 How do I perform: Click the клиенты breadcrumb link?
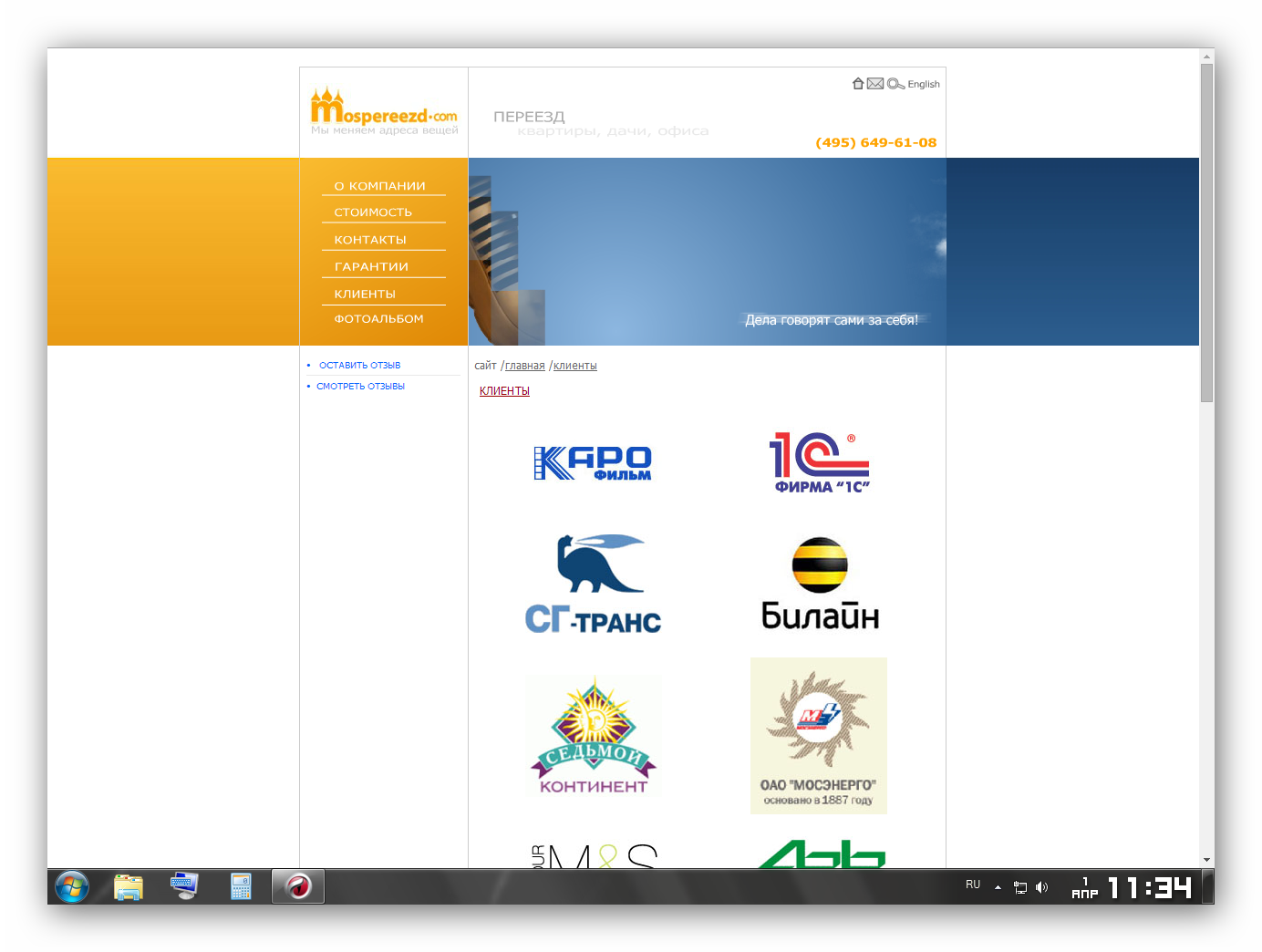tap(575, 366)
